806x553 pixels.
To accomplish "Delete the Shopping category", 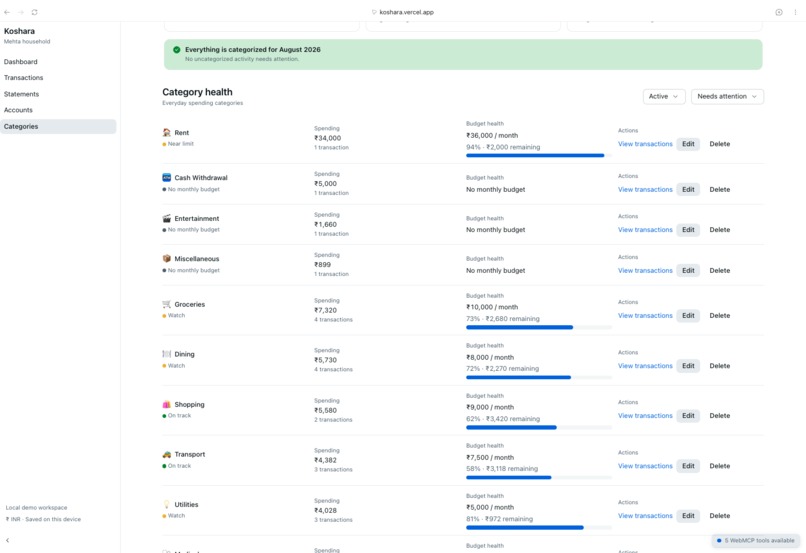I will 720,416.
